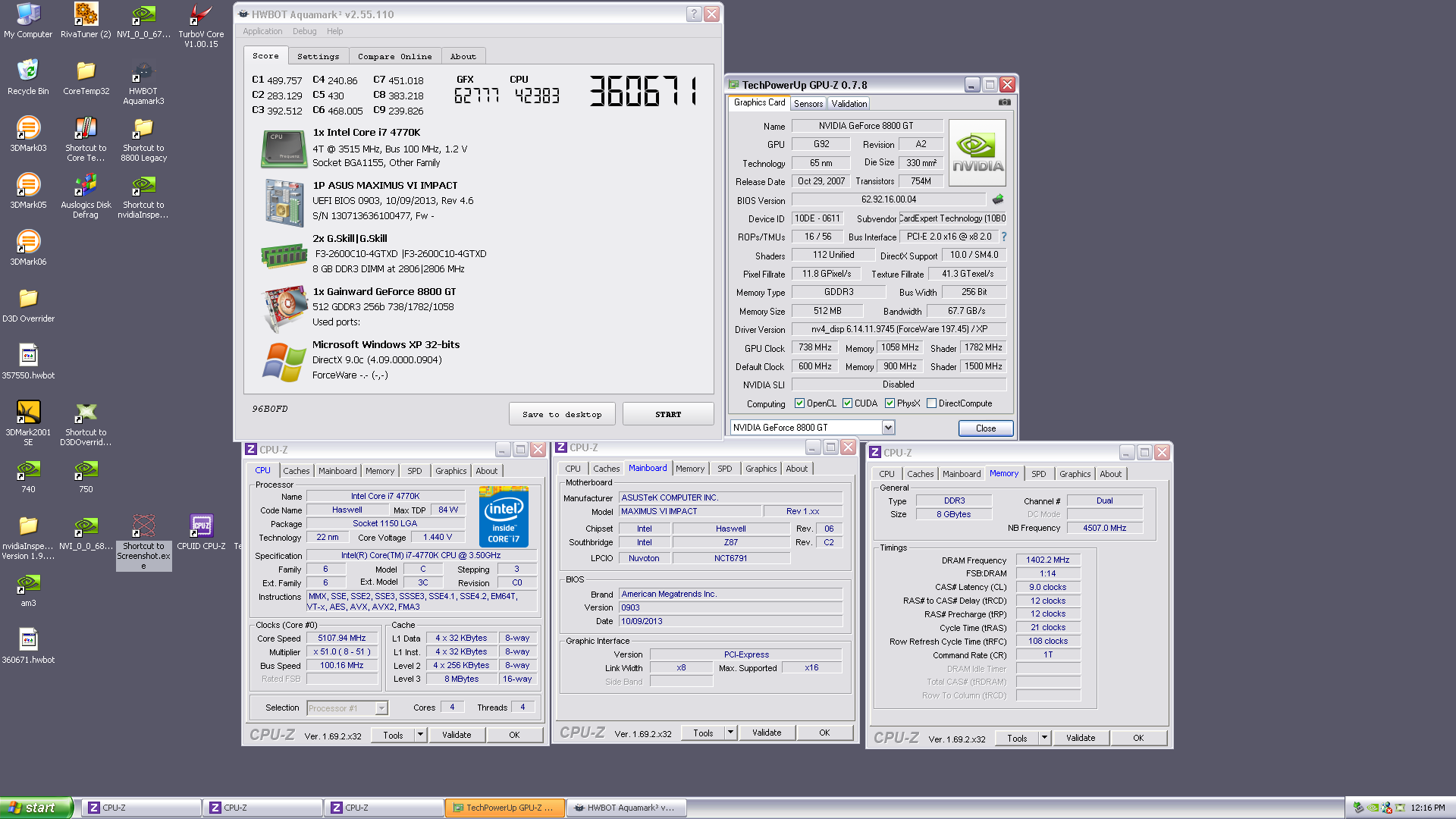This screenshot has width=1456, height=819.
Task: Click the NVIDIA logo in GPU-Z
Action: (977, 152)
